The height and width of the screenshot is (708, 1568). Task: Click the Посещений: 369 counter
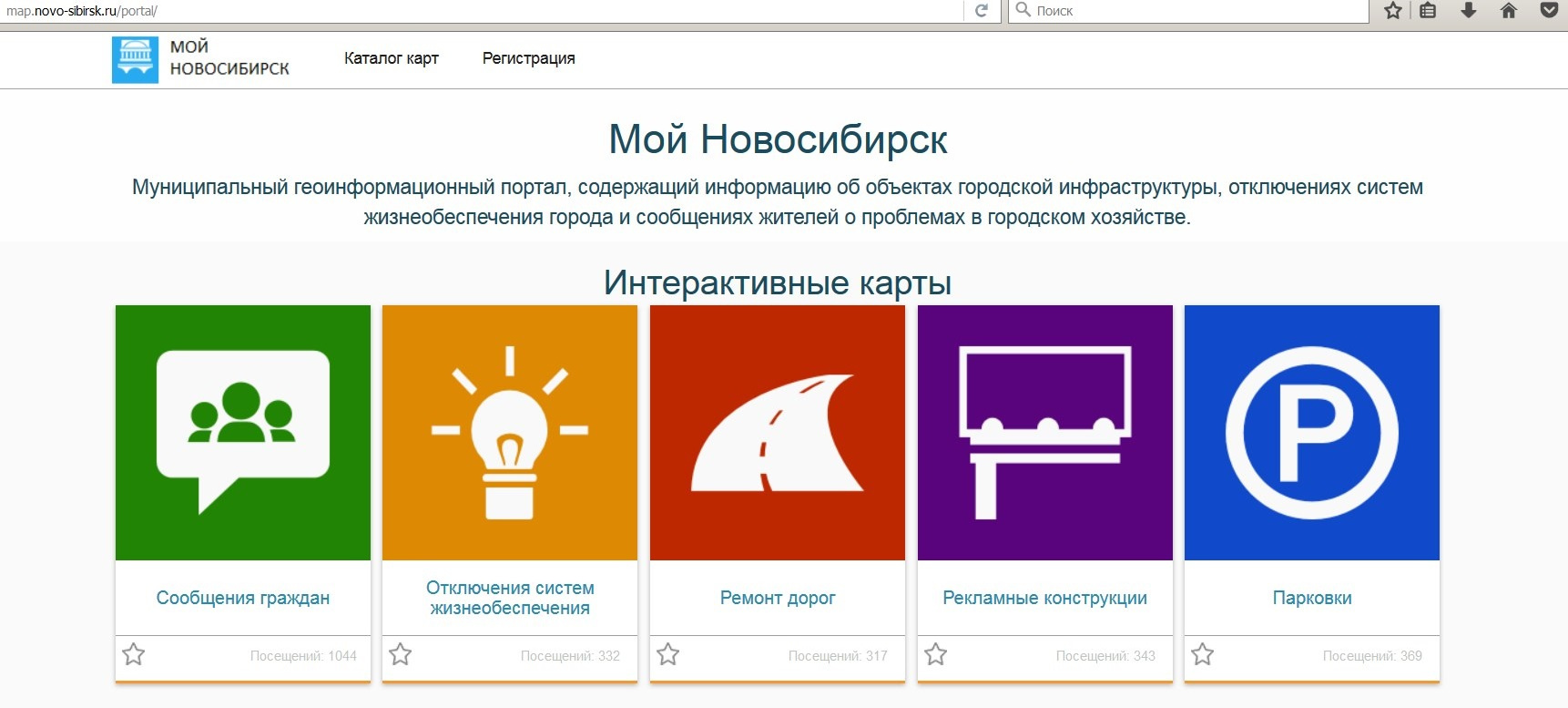tap(1372, 656)
